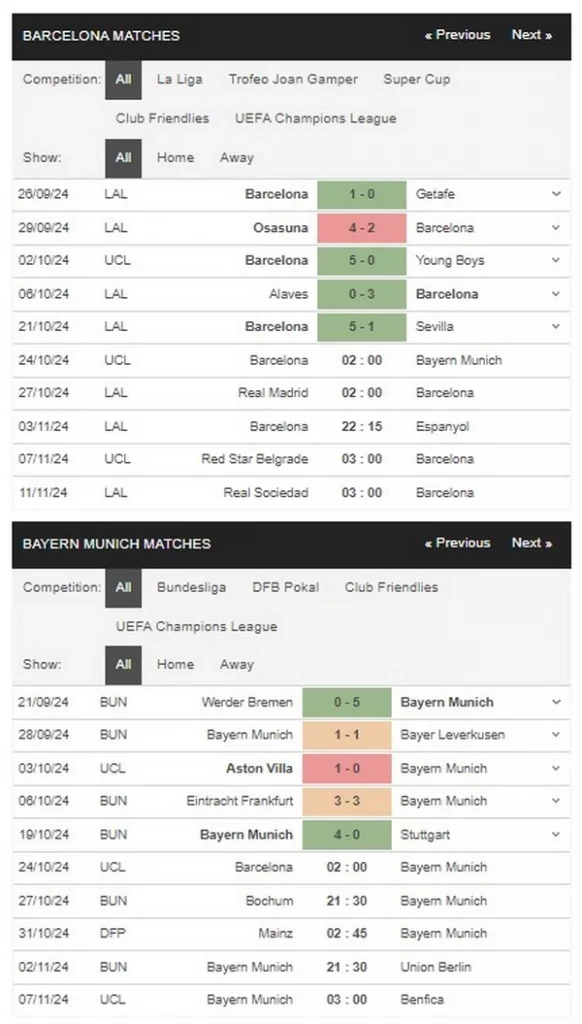Go to Previous Barcelona matches
This screenshot has height=1024, width=582.
457,35
